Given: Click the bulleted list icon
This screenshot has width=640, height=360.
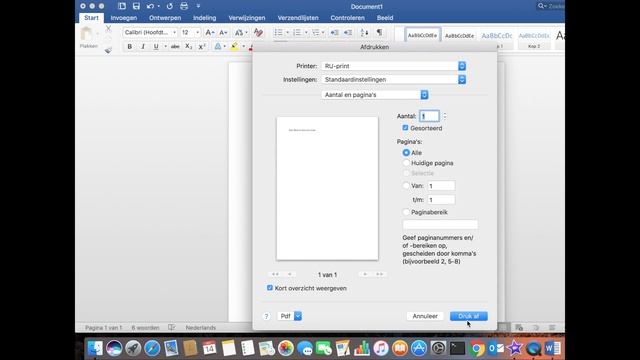Looking at the screenshot, I should point(278,32).
